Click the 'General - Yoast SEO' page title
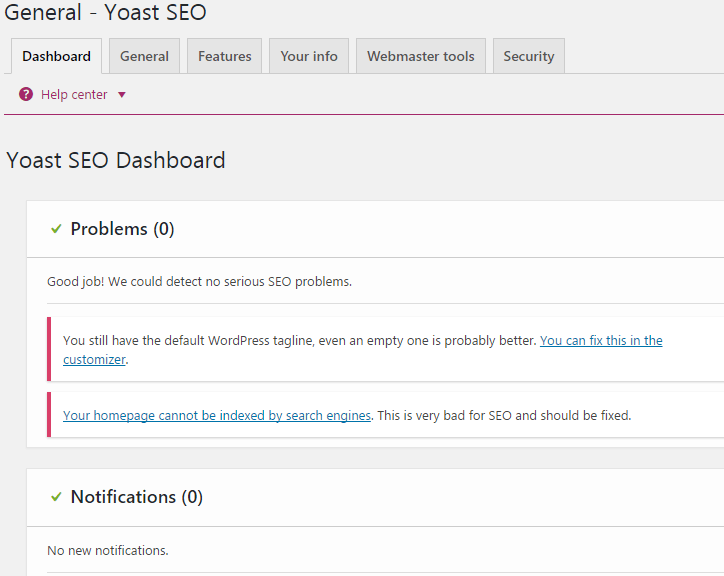The width and height of the screenshot is (724, 576). (x=106, y=14)
